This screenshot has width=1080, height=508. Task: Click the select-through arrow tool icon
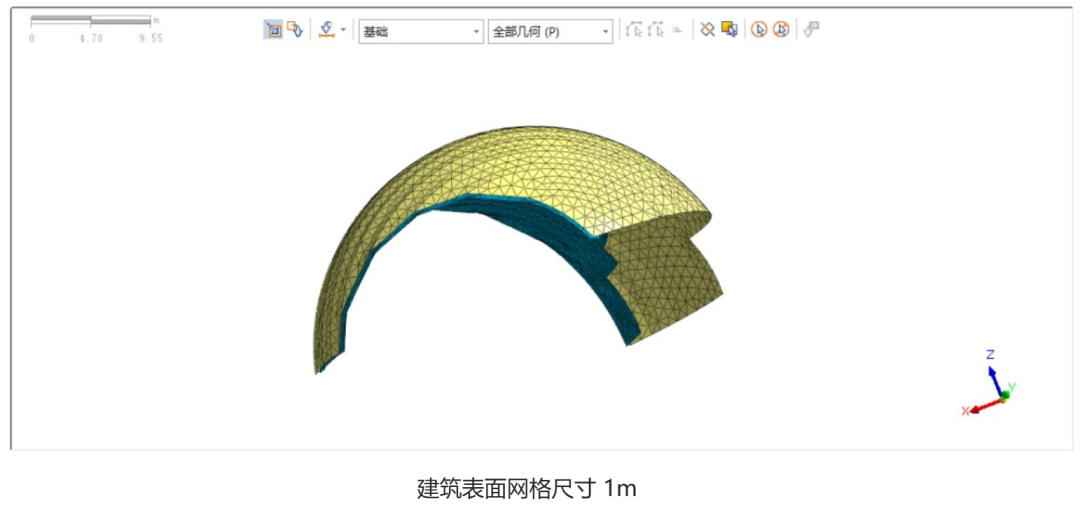tap(295, 30)
